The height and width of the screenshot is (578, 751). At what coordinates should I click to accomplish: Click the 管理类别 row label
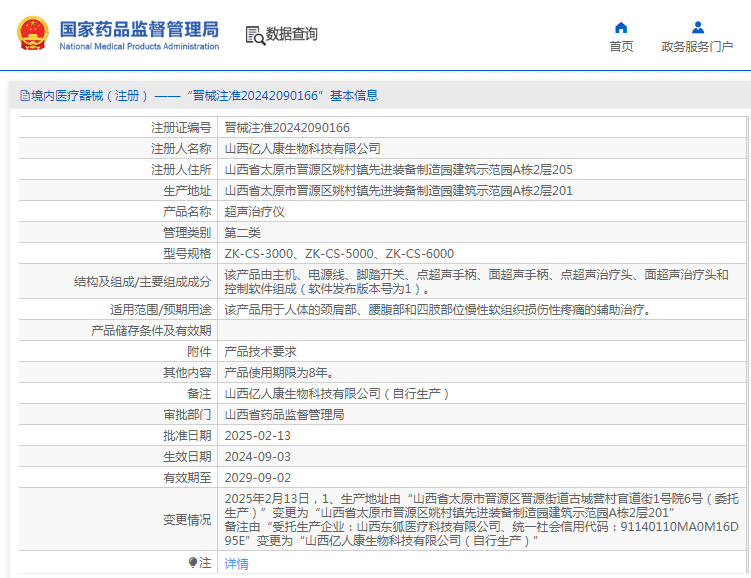point(187,233)
